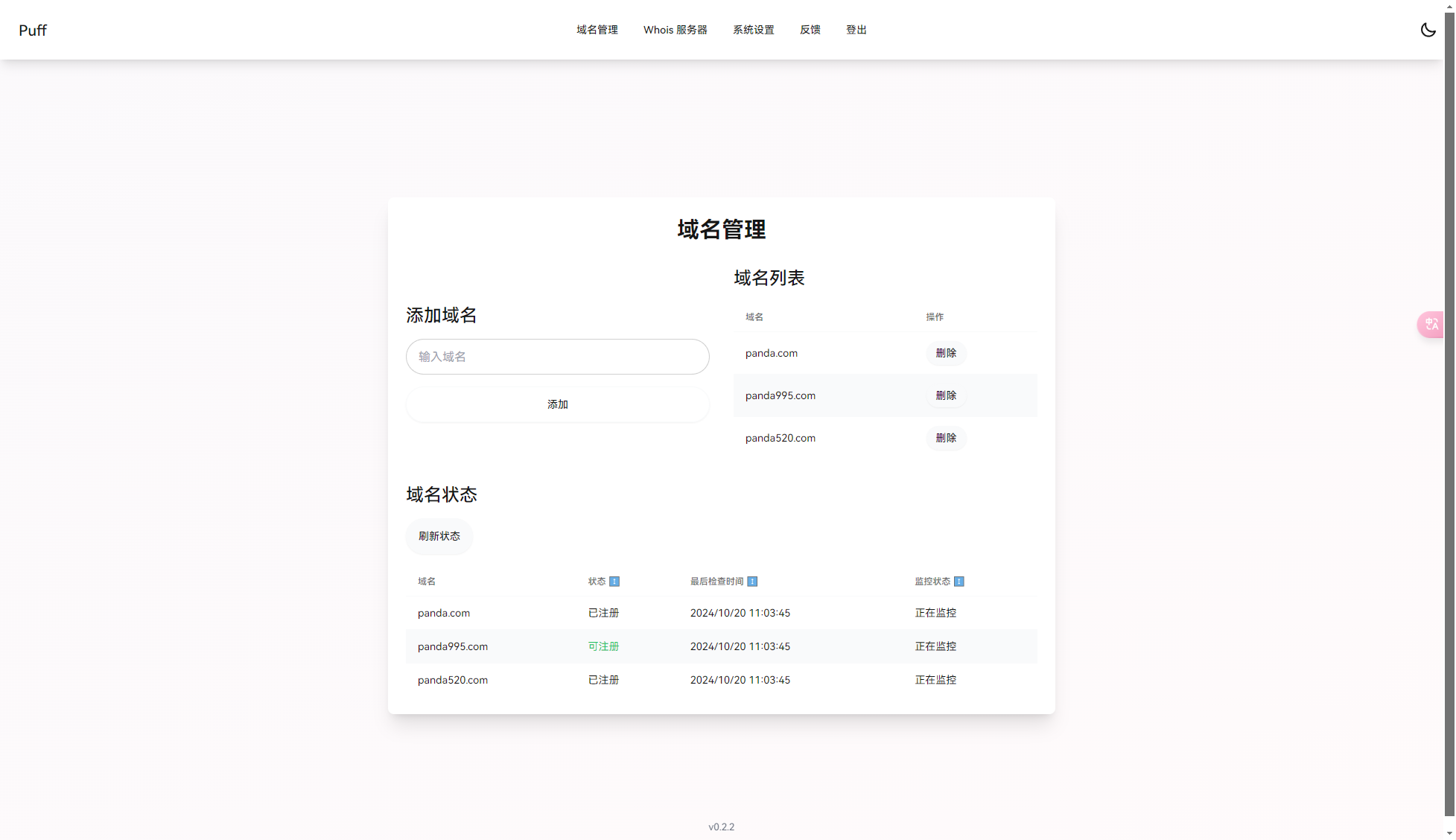1456x840 pixels.
Task: Click 正在监控 in panda995.com row
Action: click(x=936, y=646)
